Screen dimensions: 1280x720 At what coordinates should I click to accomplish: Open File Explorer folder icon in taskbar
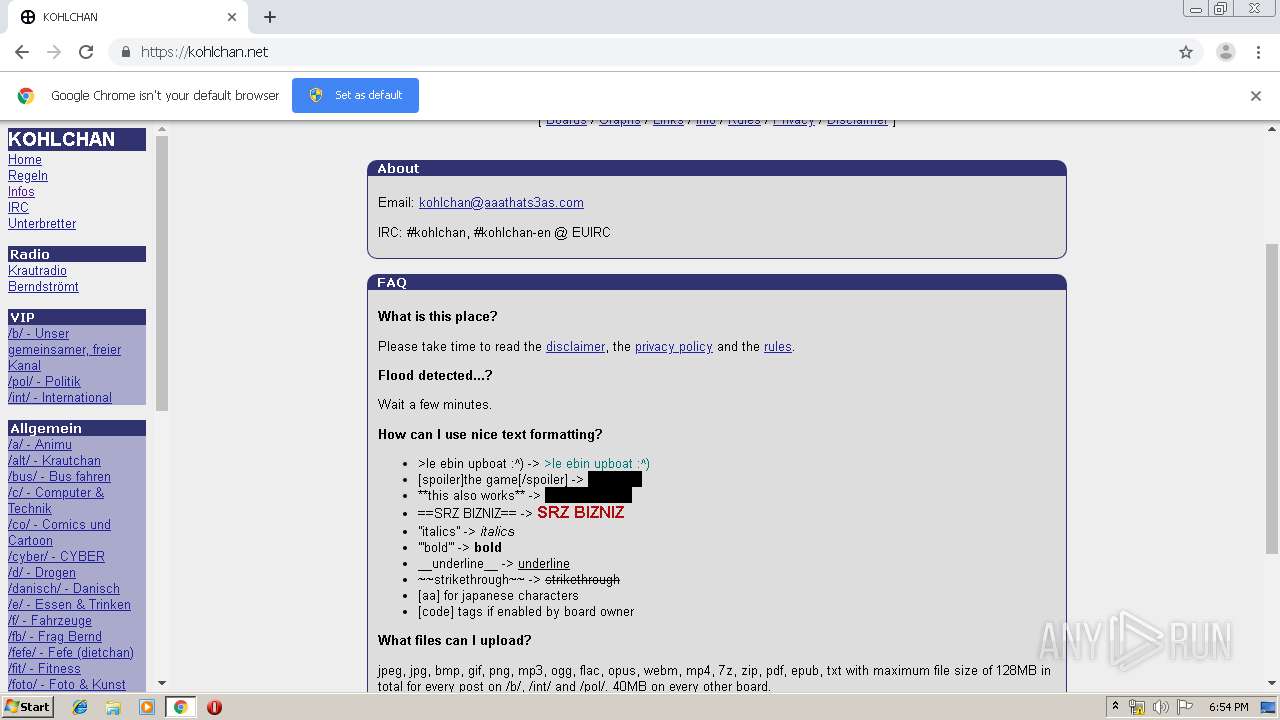point(113,707)
